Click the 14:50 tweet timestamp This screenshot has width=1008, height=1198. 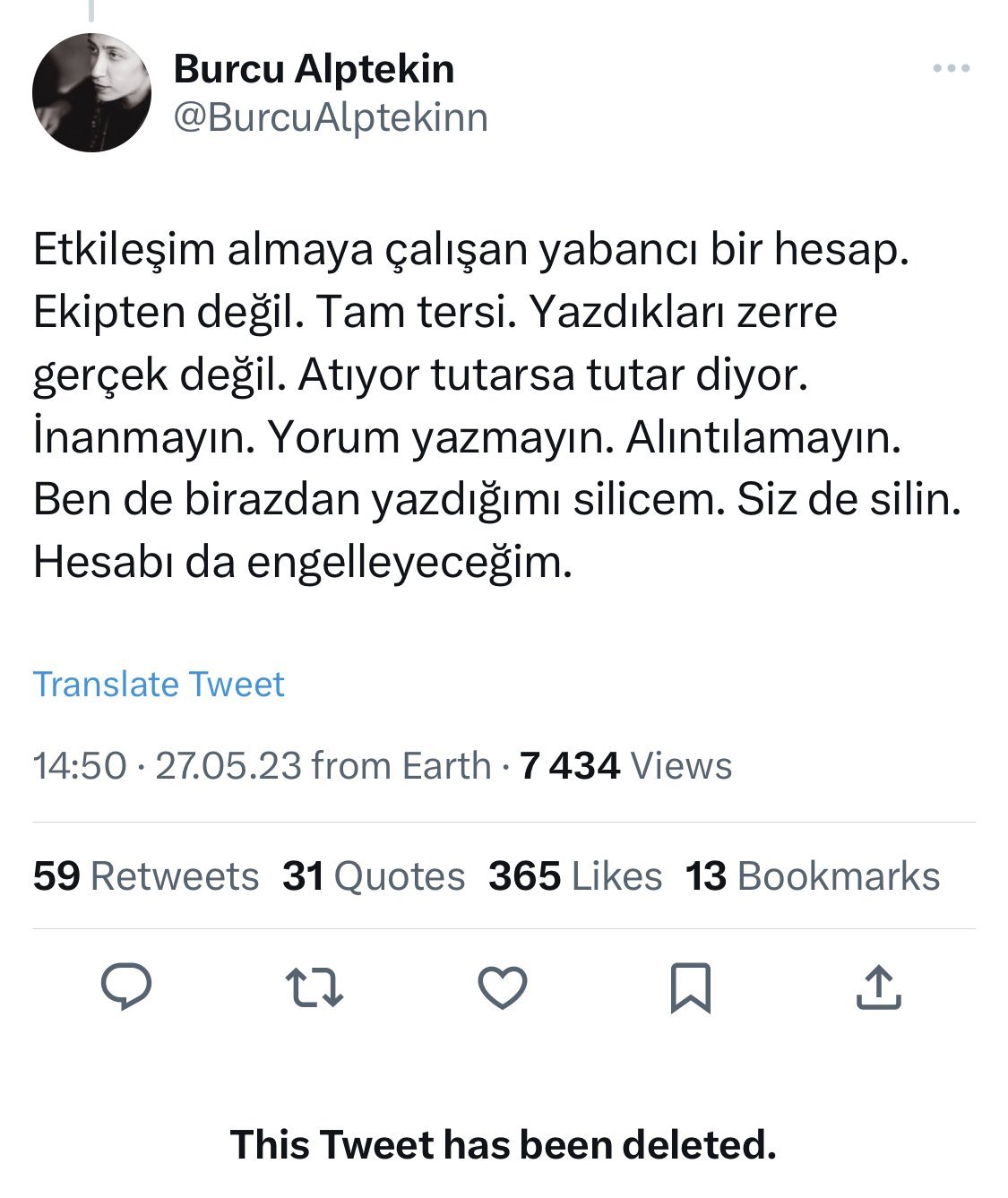coord(80,766)
